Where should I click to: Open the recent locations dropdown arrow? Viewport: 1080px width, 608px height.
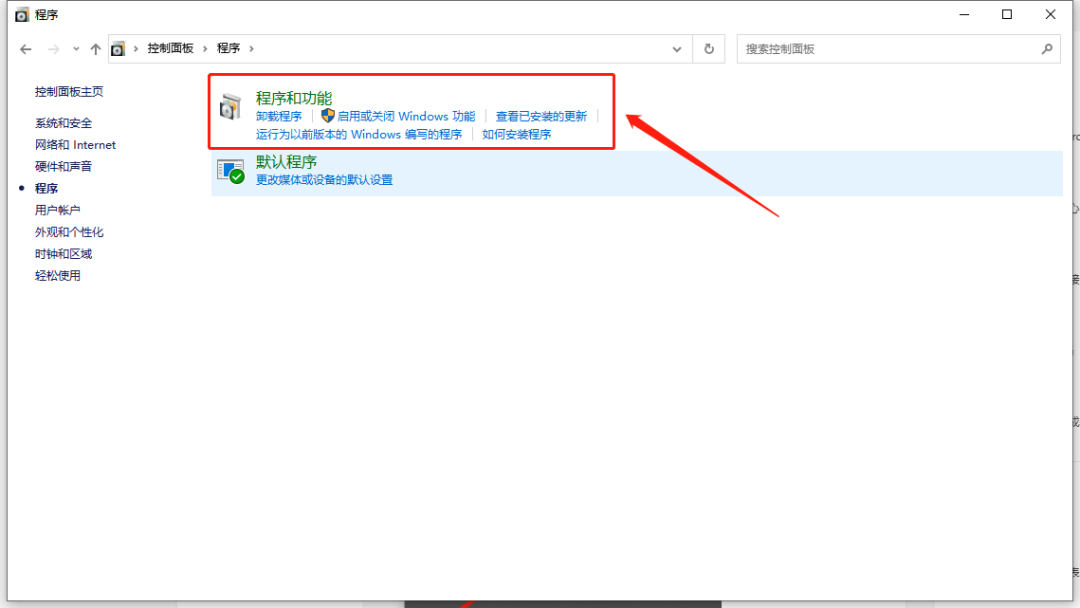76,49
